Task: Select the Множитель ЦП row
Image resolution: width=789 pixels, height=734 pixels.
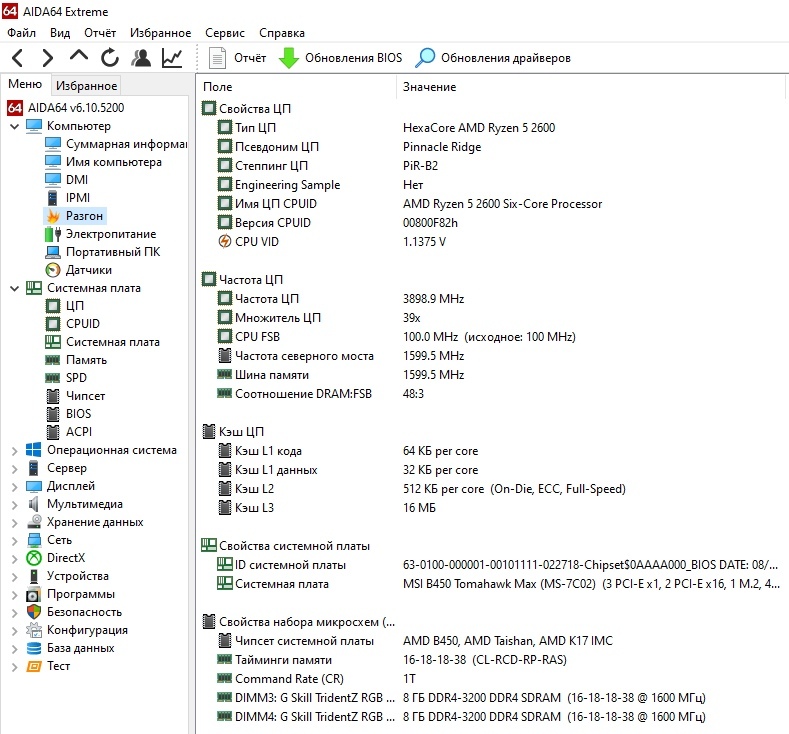Action: 492,318
